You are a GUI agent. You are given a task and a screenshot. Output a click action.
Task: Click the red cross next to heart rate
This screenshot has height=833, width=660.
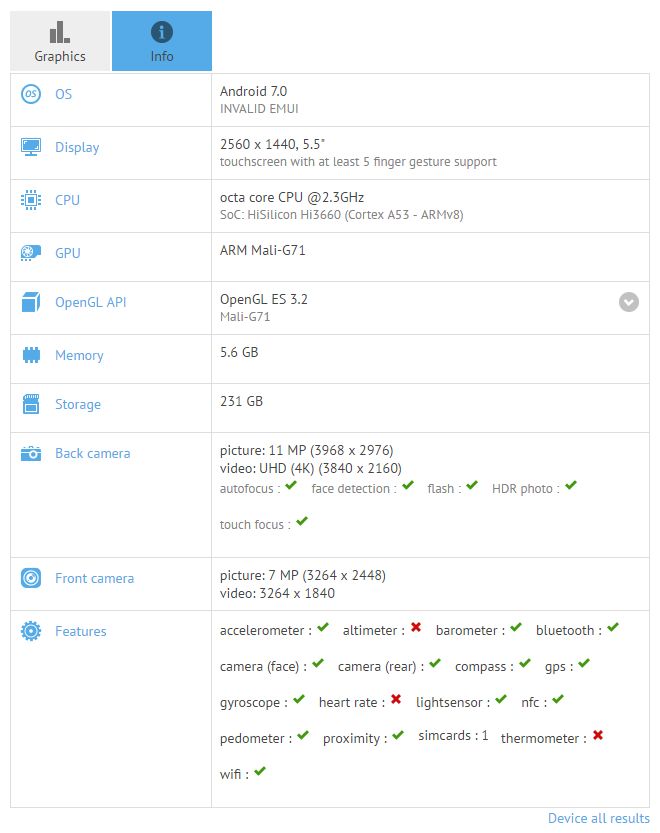click(396, 700)
